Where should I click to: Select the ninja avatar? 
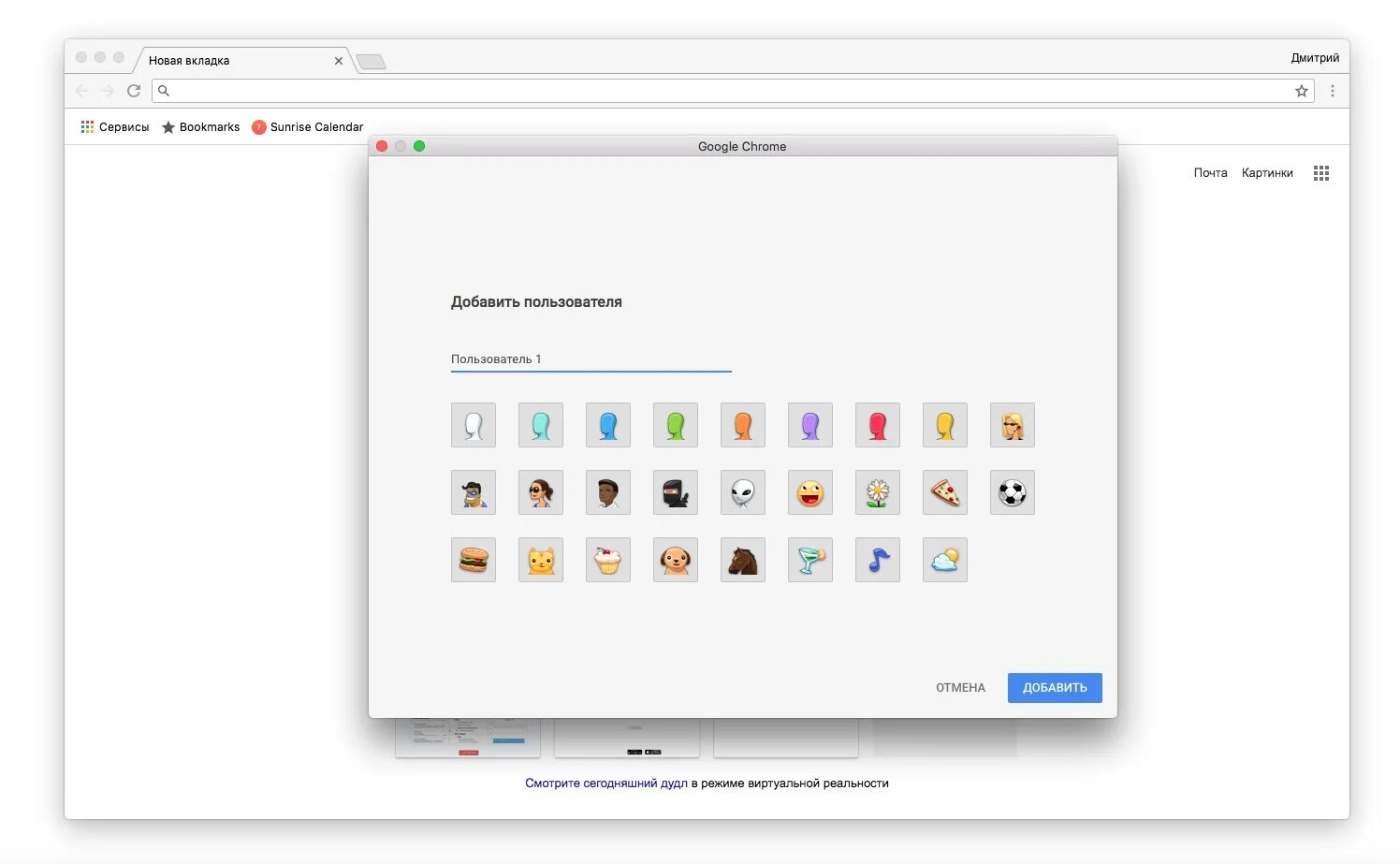pos(676,492)
